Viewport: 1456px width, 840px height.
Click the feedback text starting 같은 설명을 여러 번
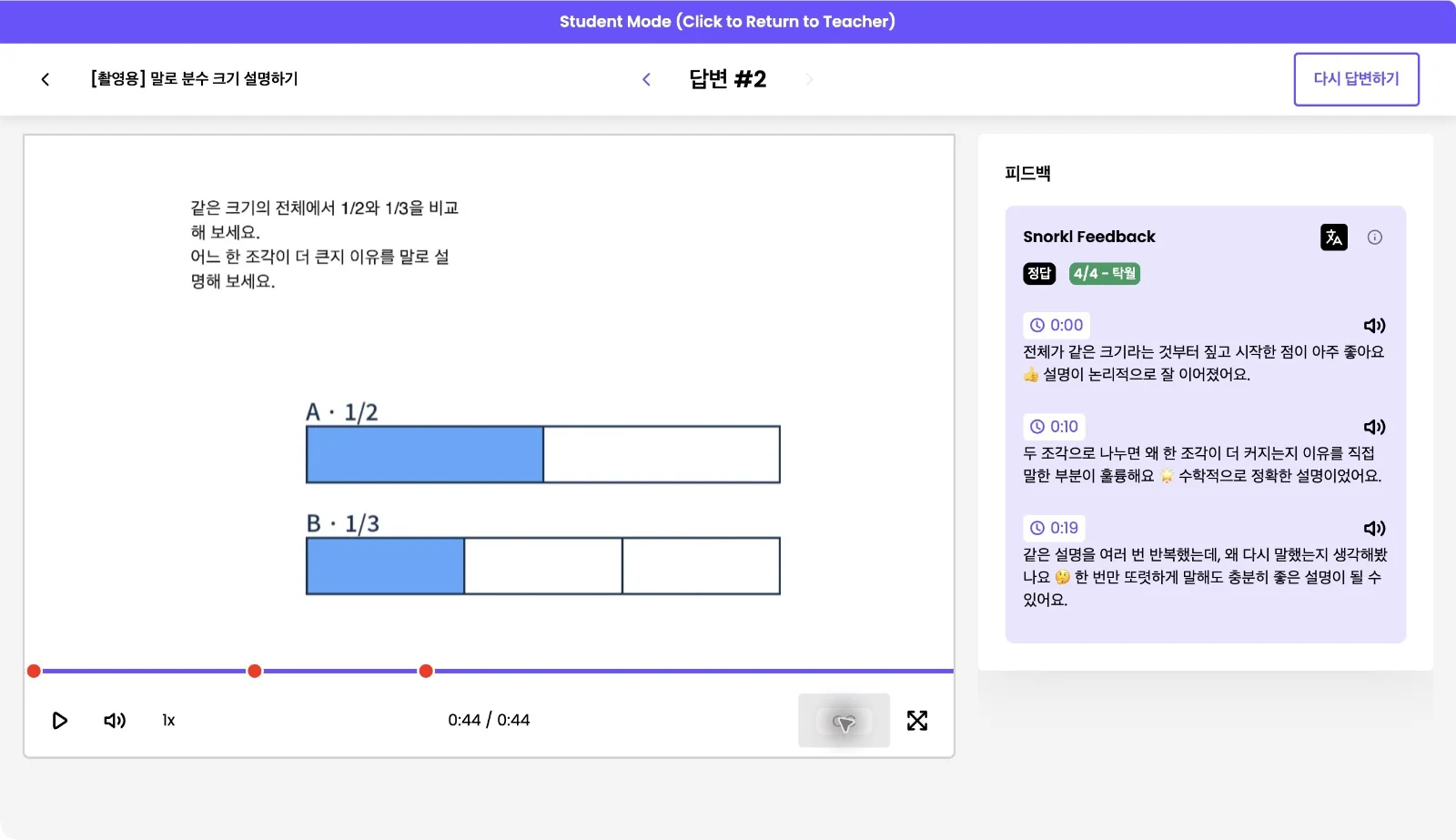[x=1205, y=577]
